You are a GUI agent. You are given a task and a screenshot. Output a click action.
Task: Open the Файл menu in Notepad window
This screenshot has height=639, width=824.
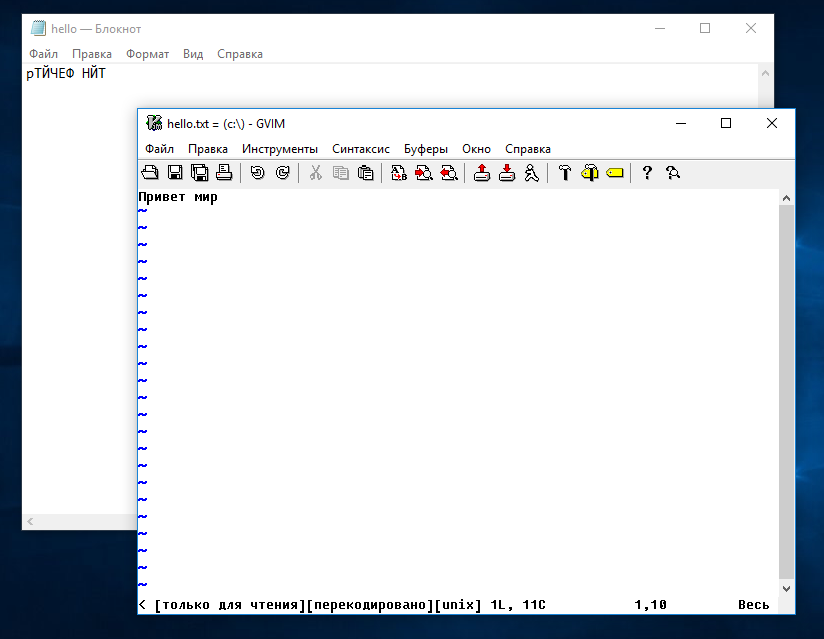43,54
